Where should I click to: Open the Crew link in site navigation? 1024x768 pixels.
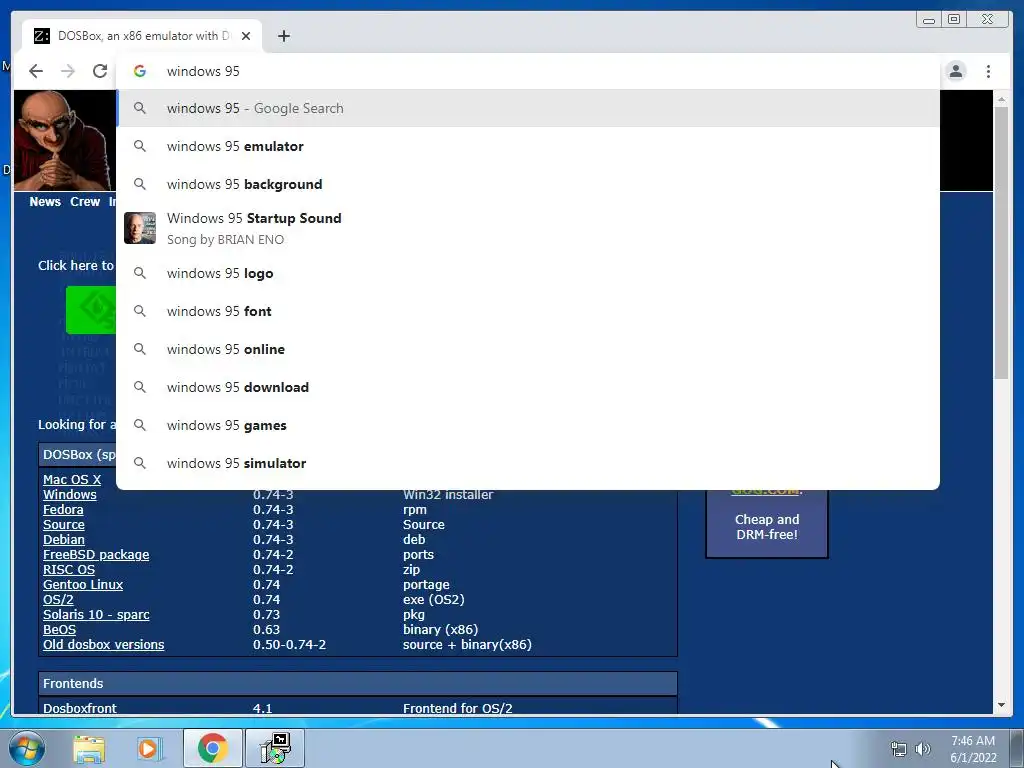coord(85,202)
